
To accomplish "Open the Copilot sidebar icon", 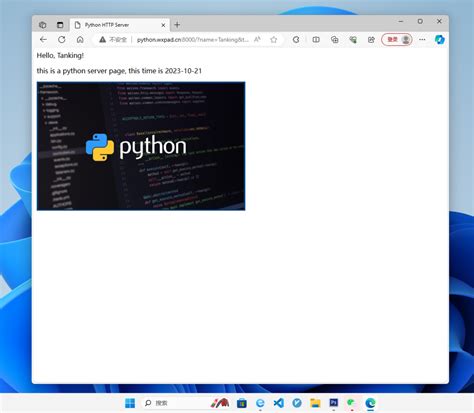I will (440, 40).
